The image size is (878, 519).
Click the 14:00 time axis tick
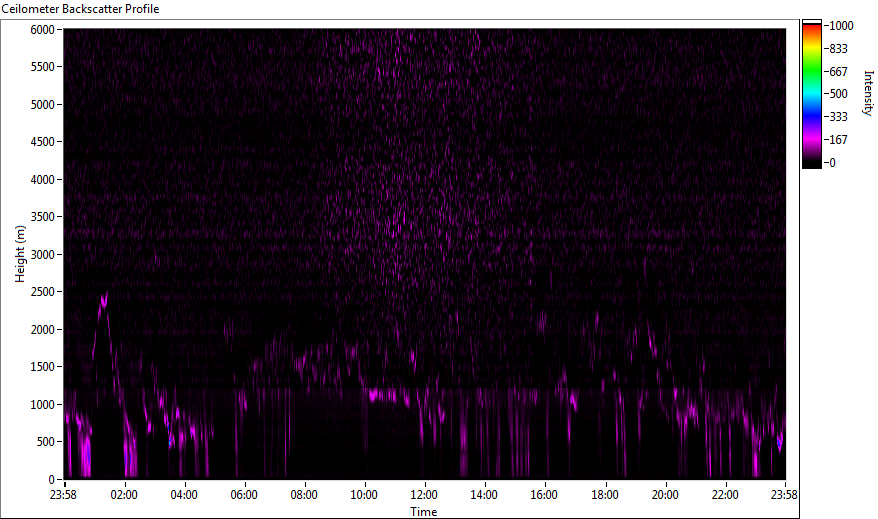[484, 495]
